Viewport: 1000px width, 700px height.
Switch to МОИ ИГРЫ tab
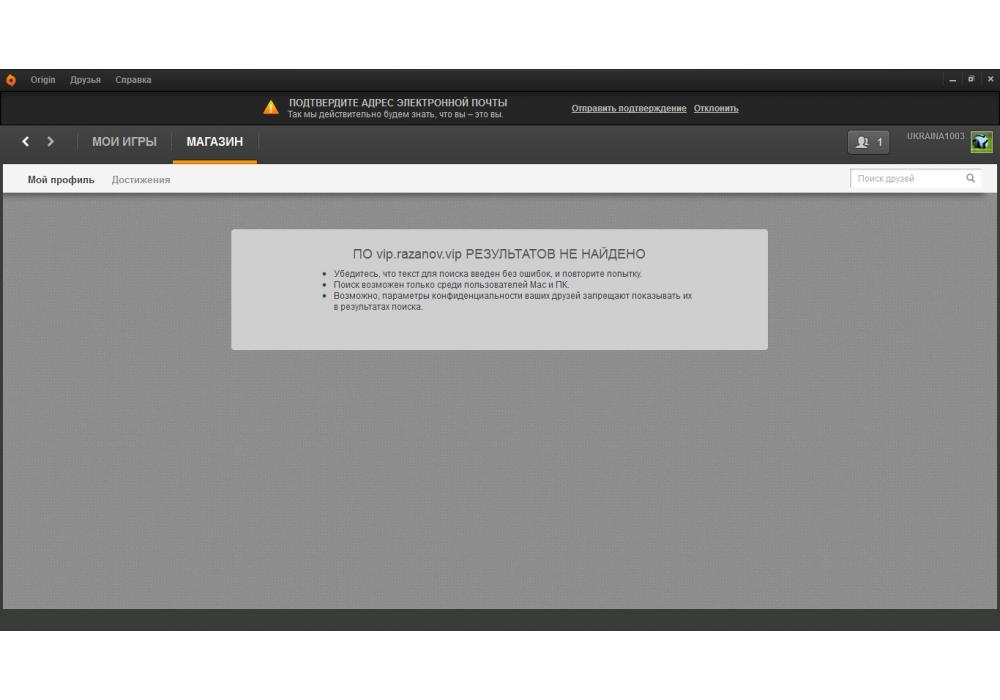124,142
